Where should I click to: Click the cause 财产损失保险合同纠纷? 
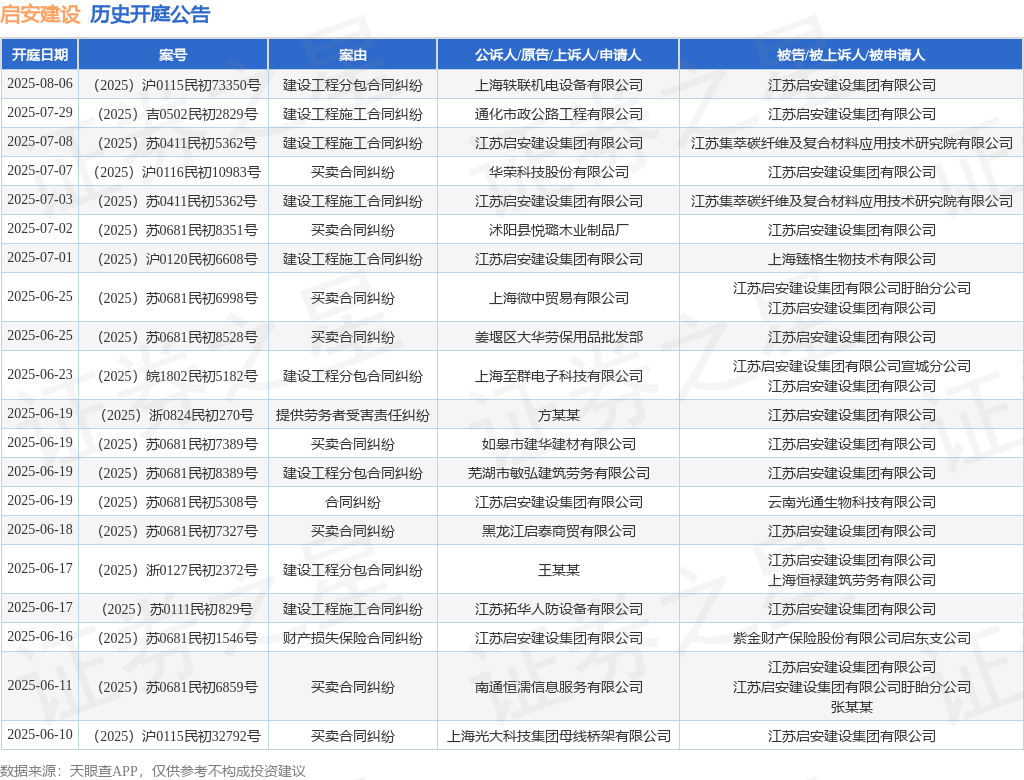[353, 638]
